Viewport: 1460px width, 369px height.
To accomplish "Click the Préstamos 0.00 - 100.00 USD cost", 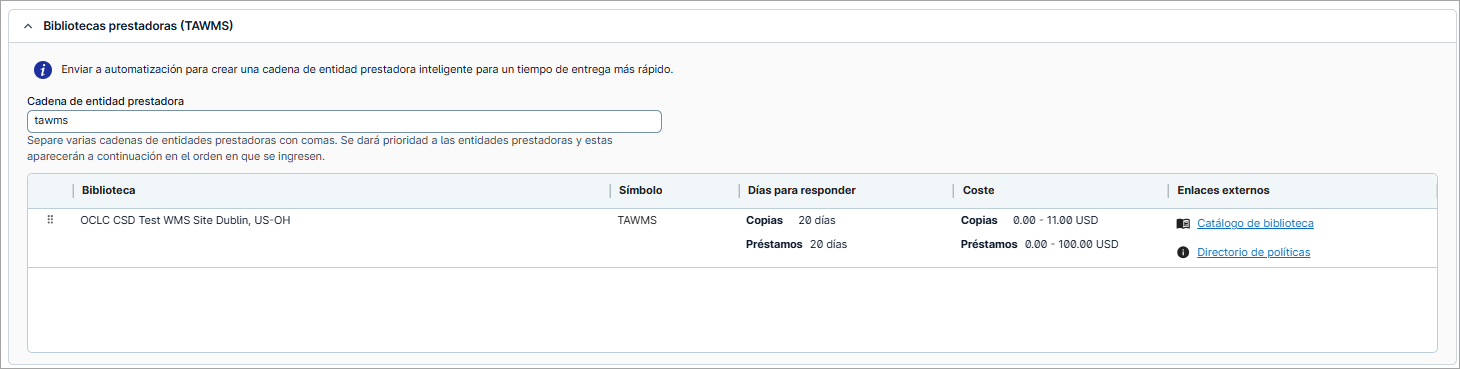I will [1039, 244].
